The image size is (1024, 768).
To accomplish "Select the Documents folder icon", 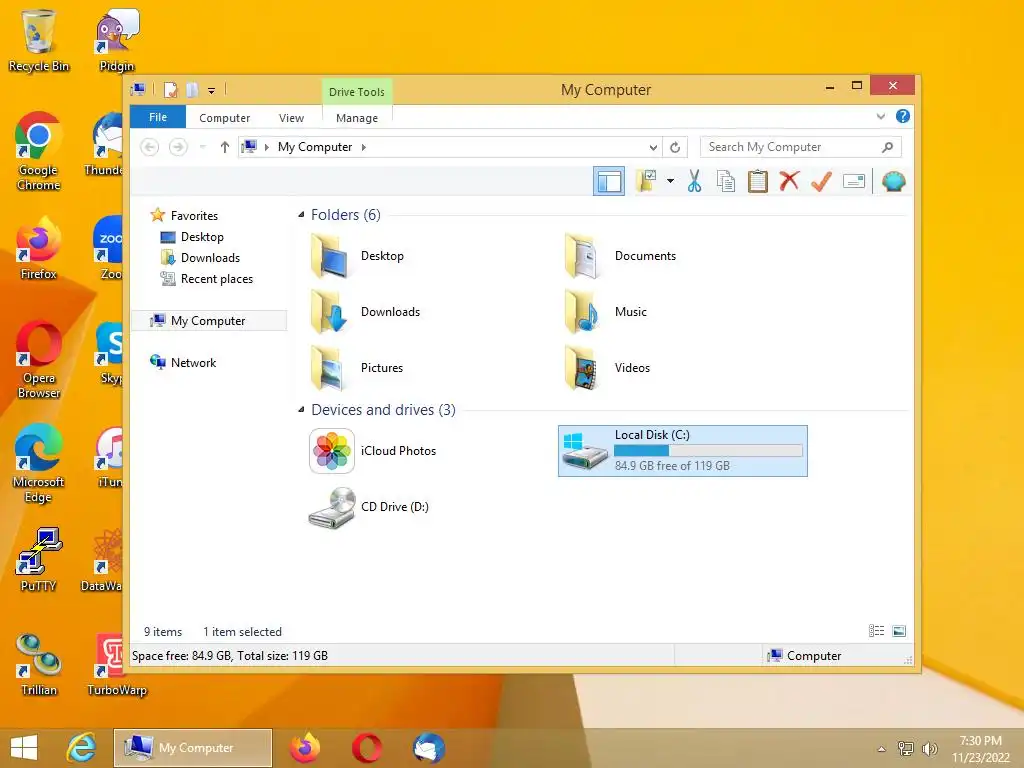I will coord(582,256).
